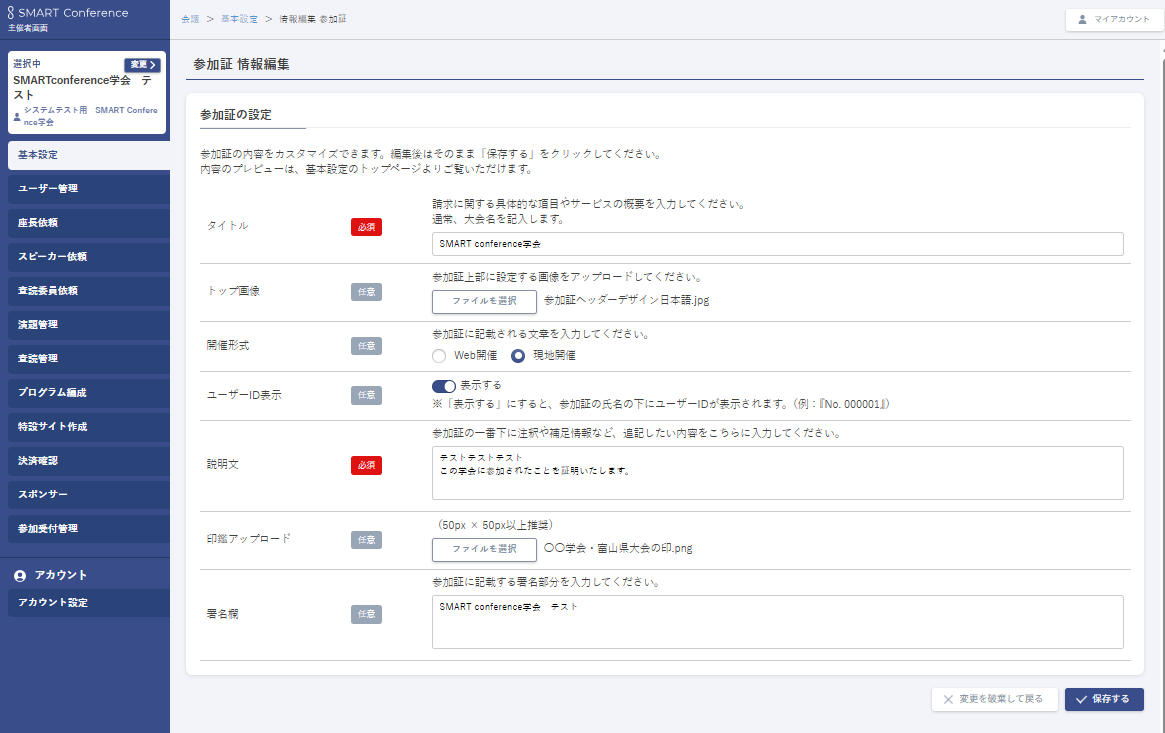This screenshot has height=733, width=1165.
Task: Open ユーザー管理 sidebar menu
Action: [x=85, y=189]
